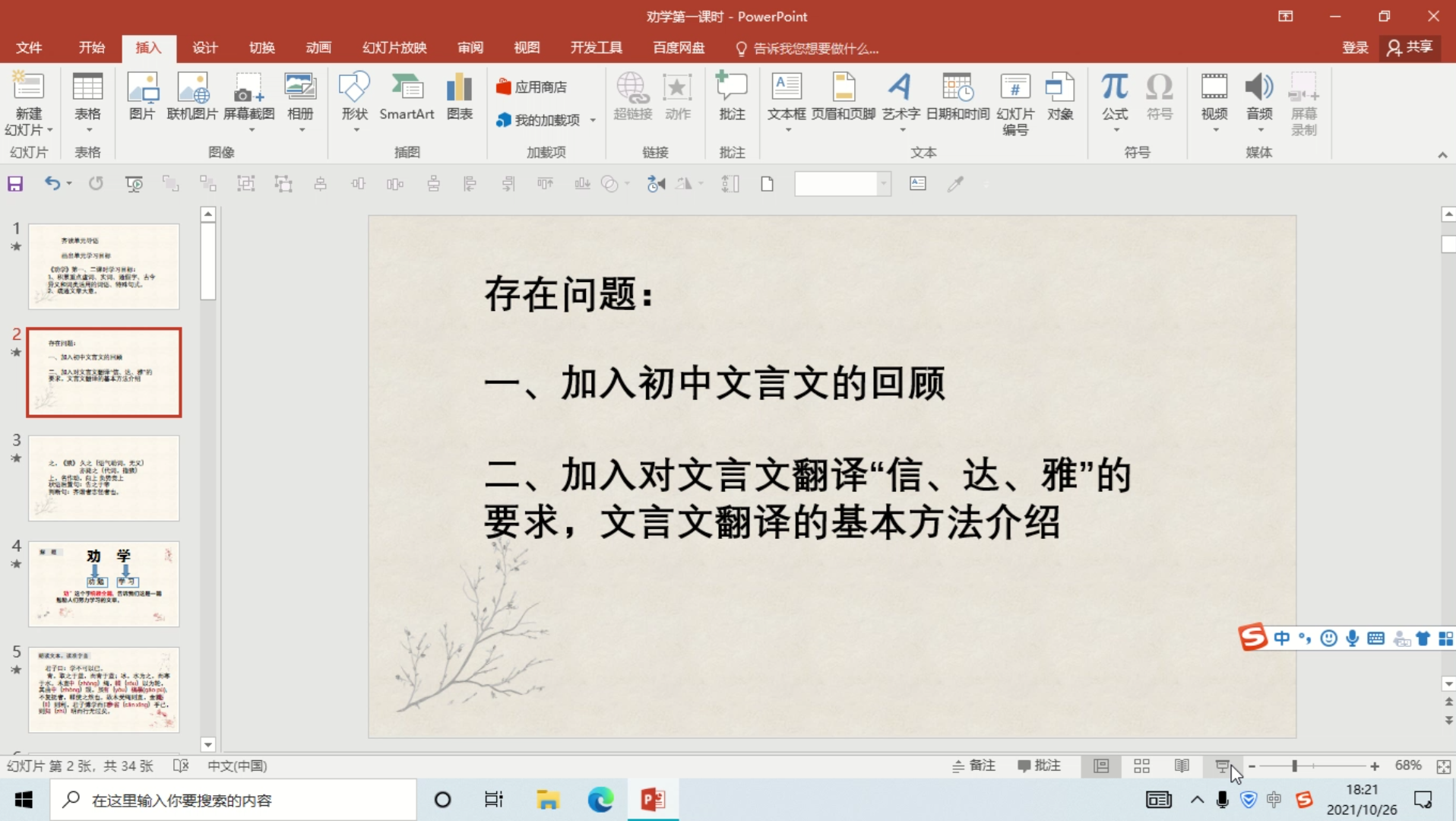Open the Undo dropdown arrow
The image size is (1456, 821).
(x=68, y=183)
